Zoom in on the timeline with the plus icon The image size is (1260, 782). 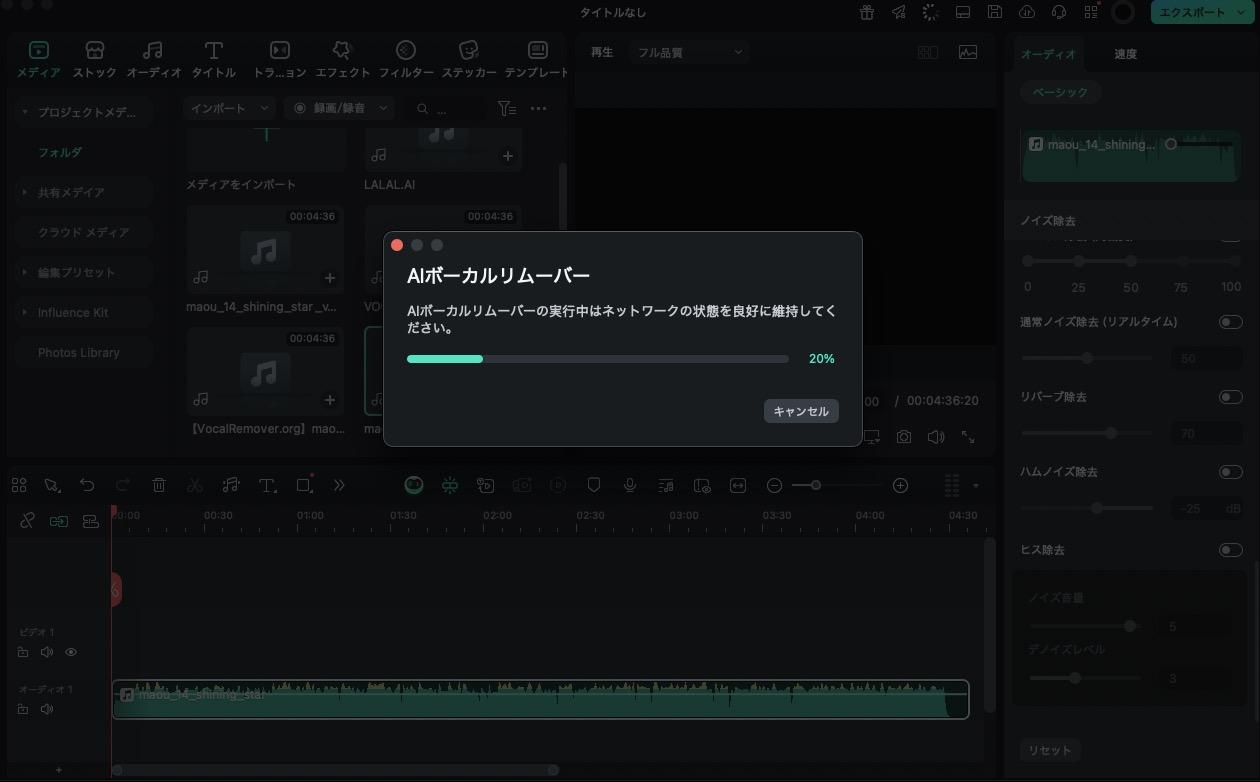pos(899,485)
